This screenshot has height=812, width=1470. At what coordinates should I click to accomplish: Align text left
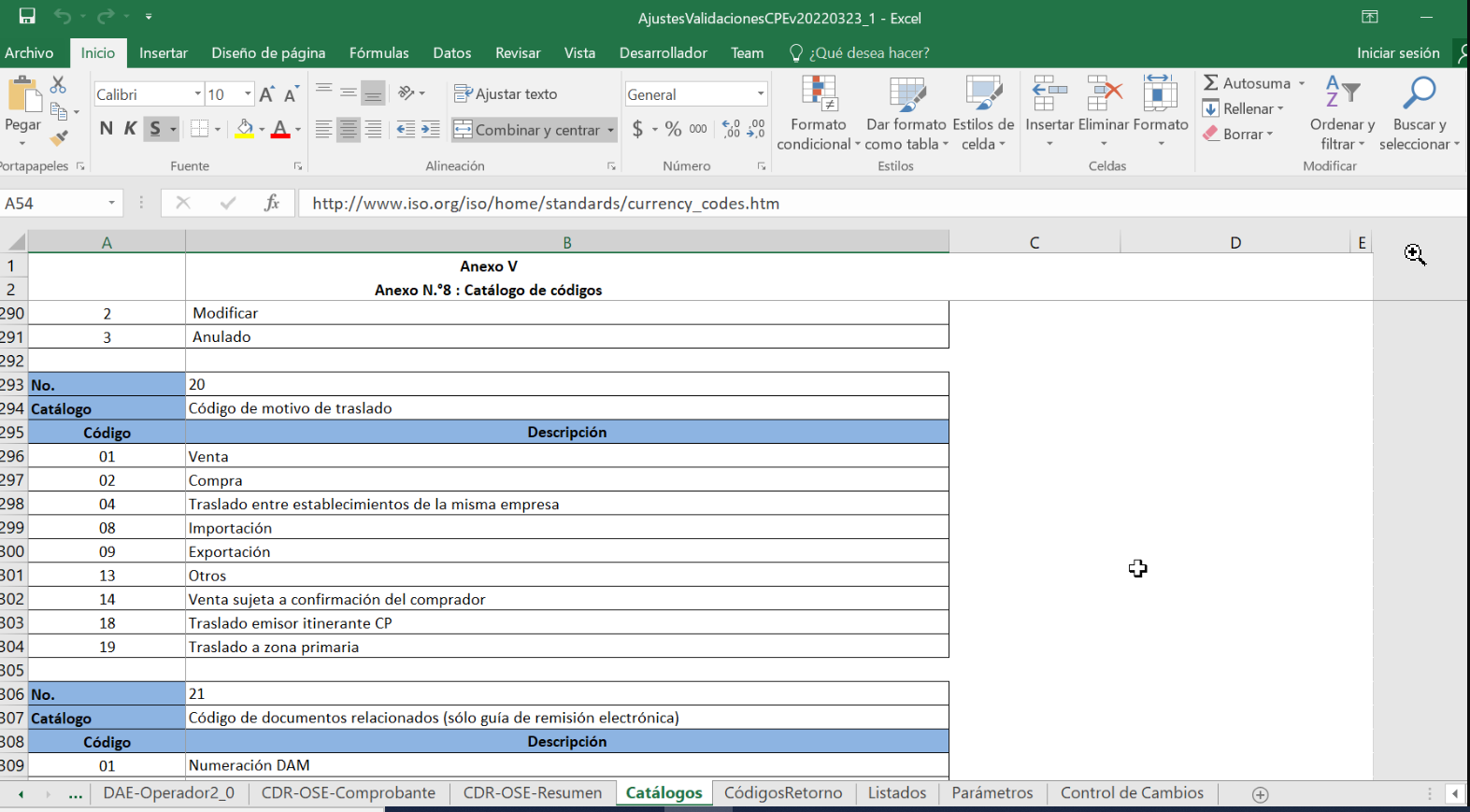pos(323,129)
